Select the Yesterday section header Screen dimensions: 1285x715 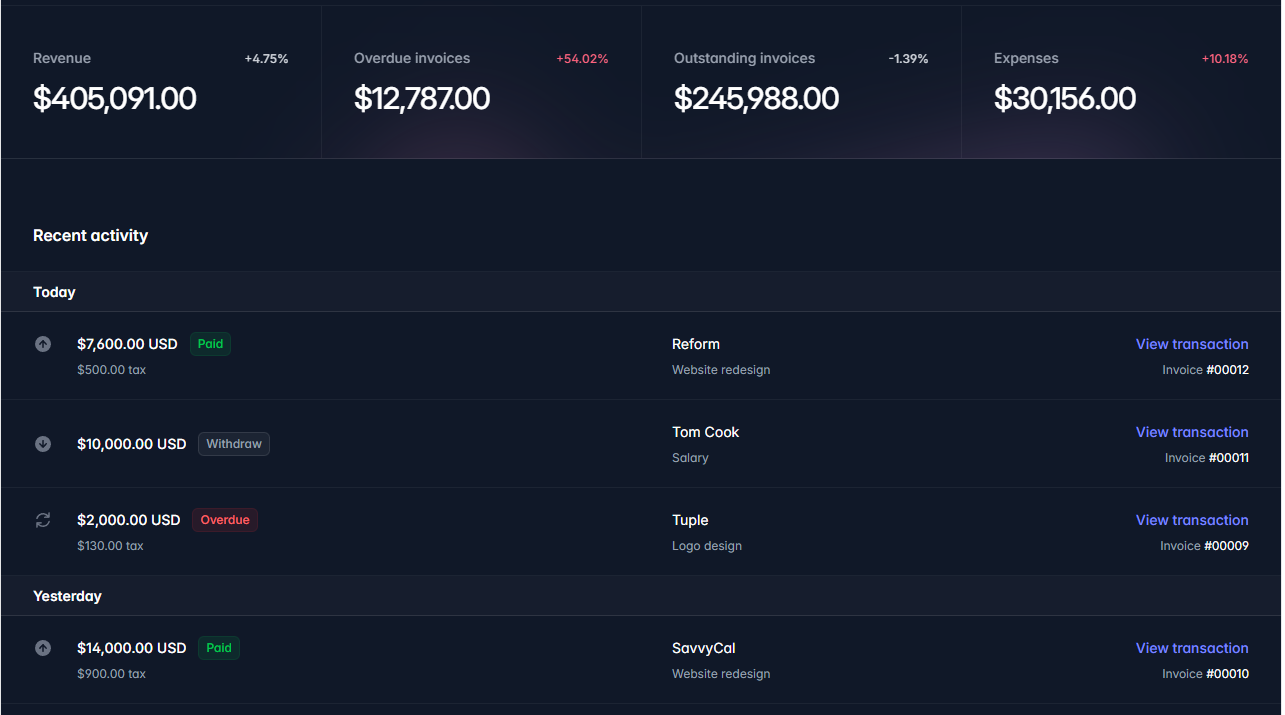coord(67,595)
